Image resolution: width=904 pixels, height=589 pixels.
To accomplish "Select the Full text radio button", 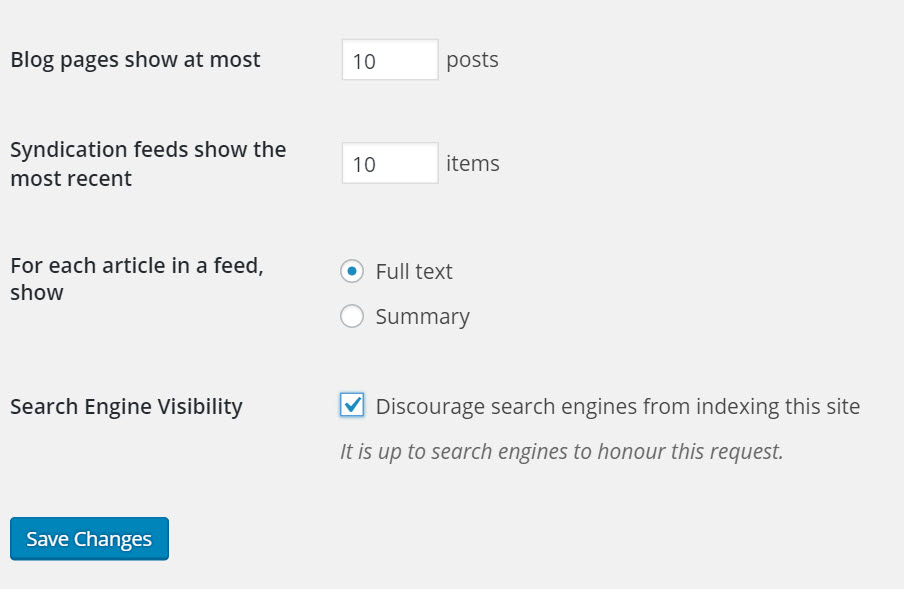I will (351, 271).
